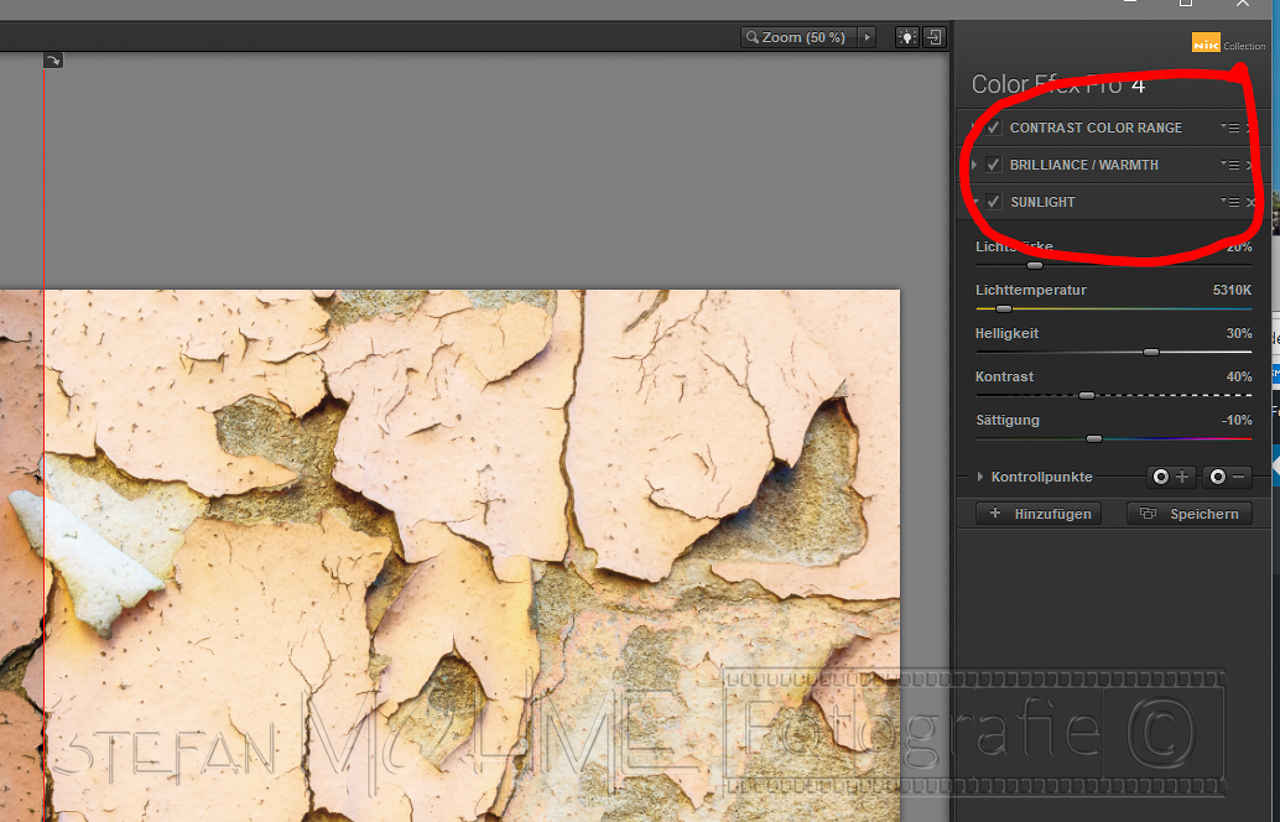Select the CONTRAST COLOR RANGE filter title

pyautogui.click(x=1096, y=128)
